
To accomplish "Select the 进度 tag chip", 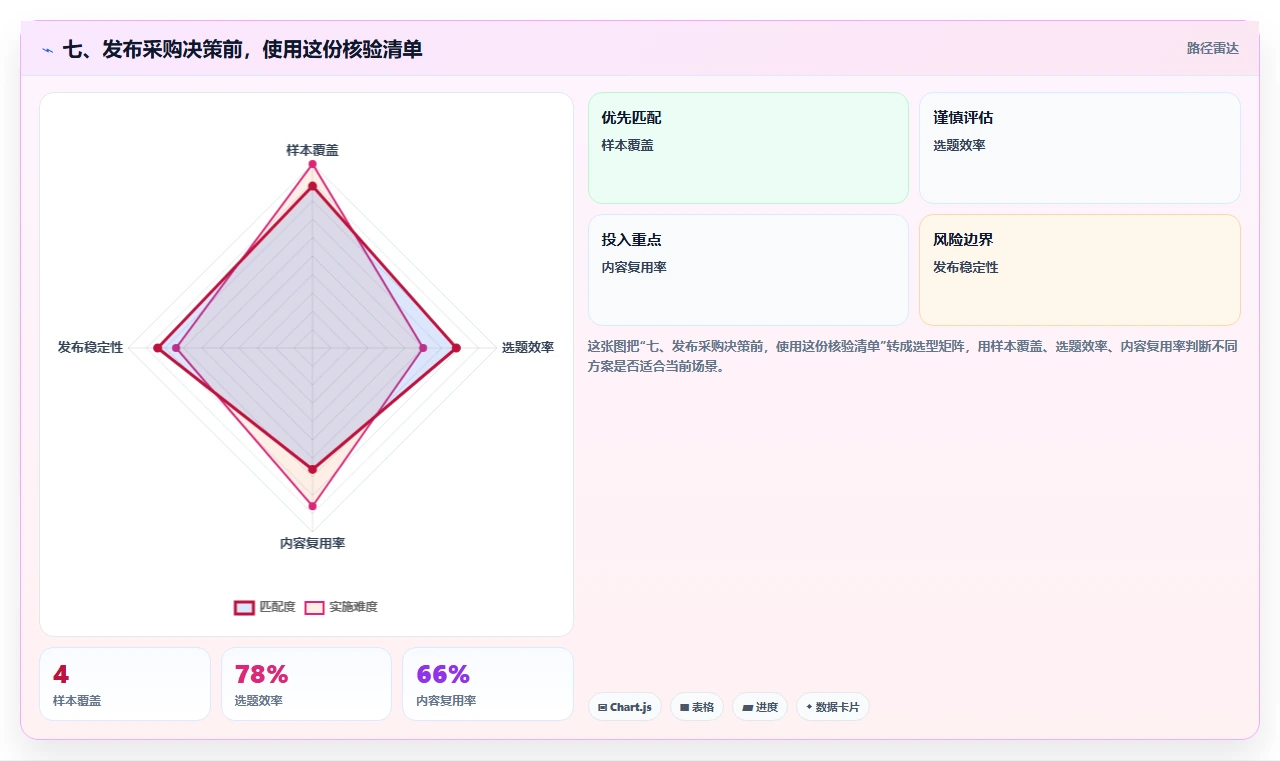I will click(760, 707).
